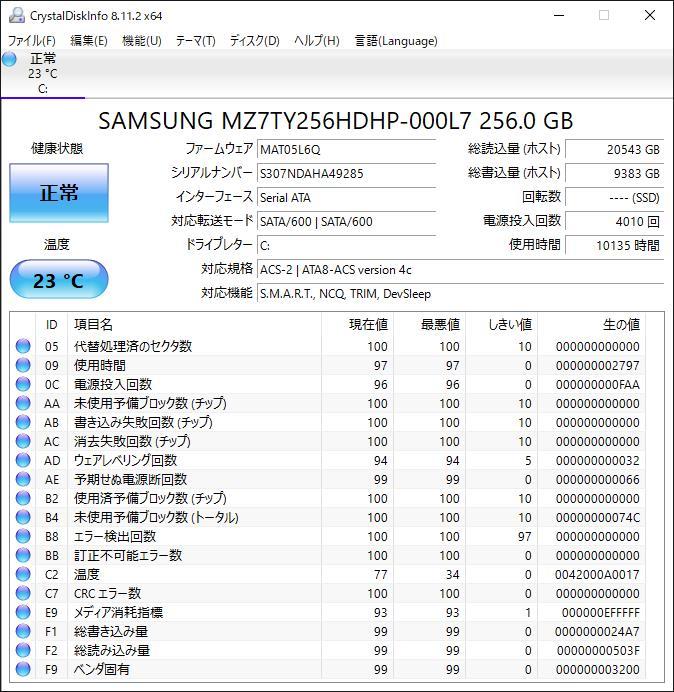Click status orb for 総書き込み量 row
The width and height of the screenshot is (674, 692).
(23, 631)
